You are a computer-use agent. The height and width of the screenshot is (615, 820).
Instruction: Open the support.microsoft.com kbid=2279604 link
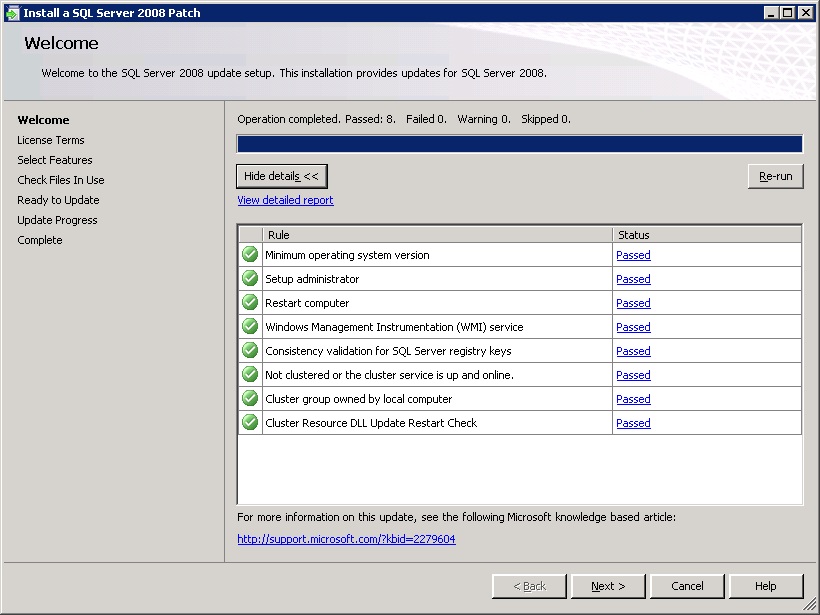[346, 539]
